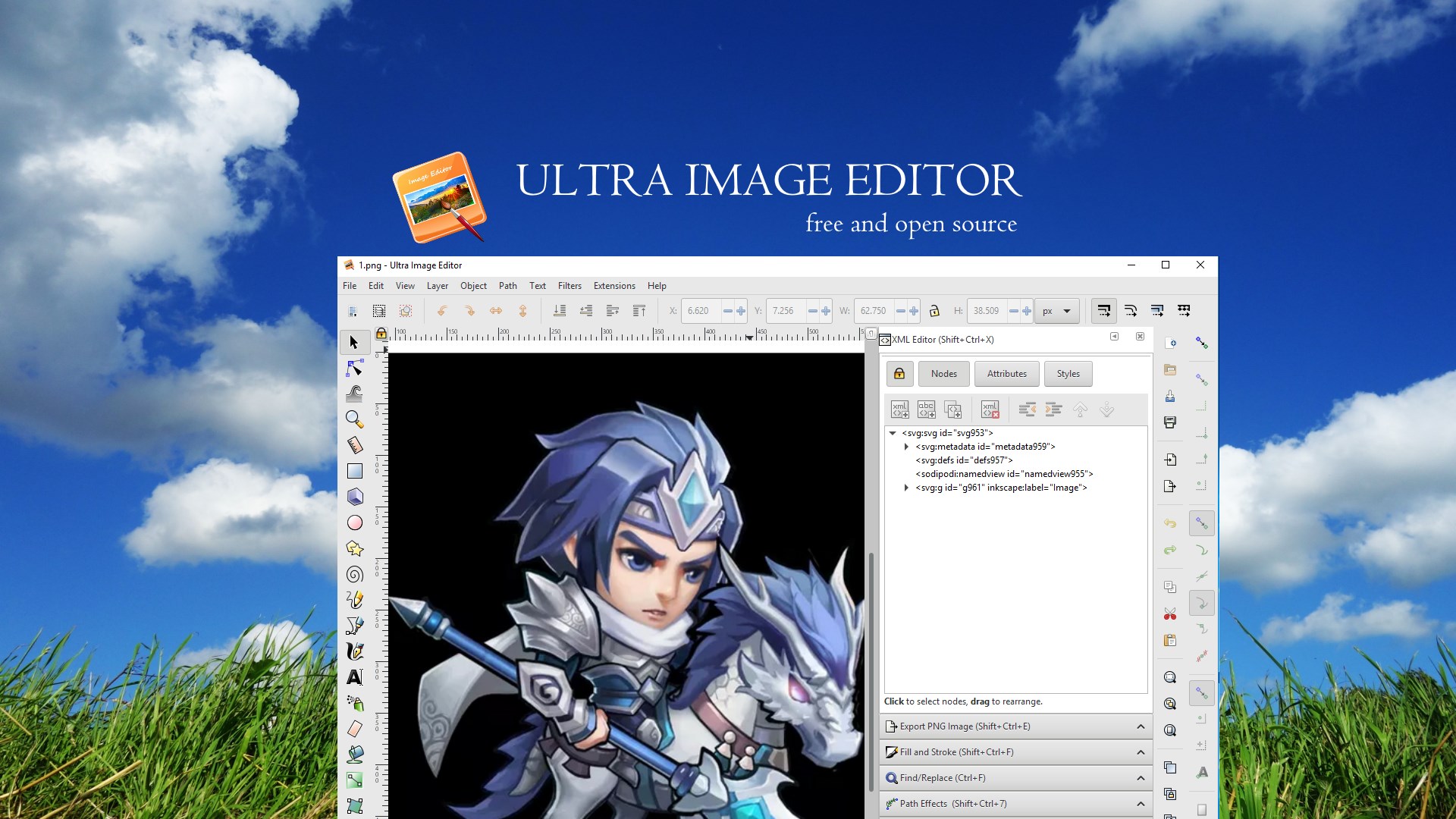Click the red scissors Cut icon
The width and height of the screenshot is (1456, 819).
pyautogui.click(x=1170, y=613)
